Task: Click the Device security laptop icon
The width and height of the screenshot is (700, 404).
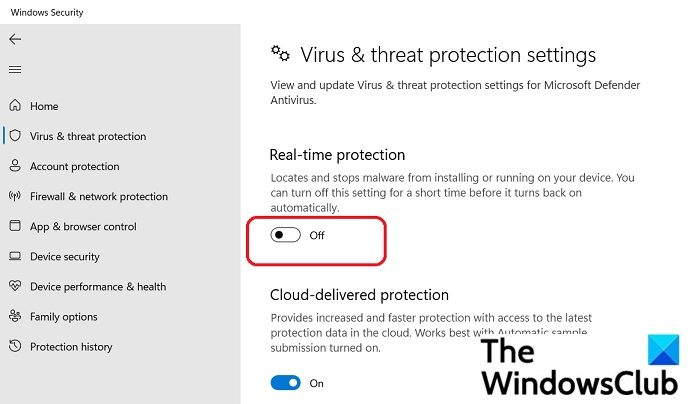Action: [x=15, y=256]
